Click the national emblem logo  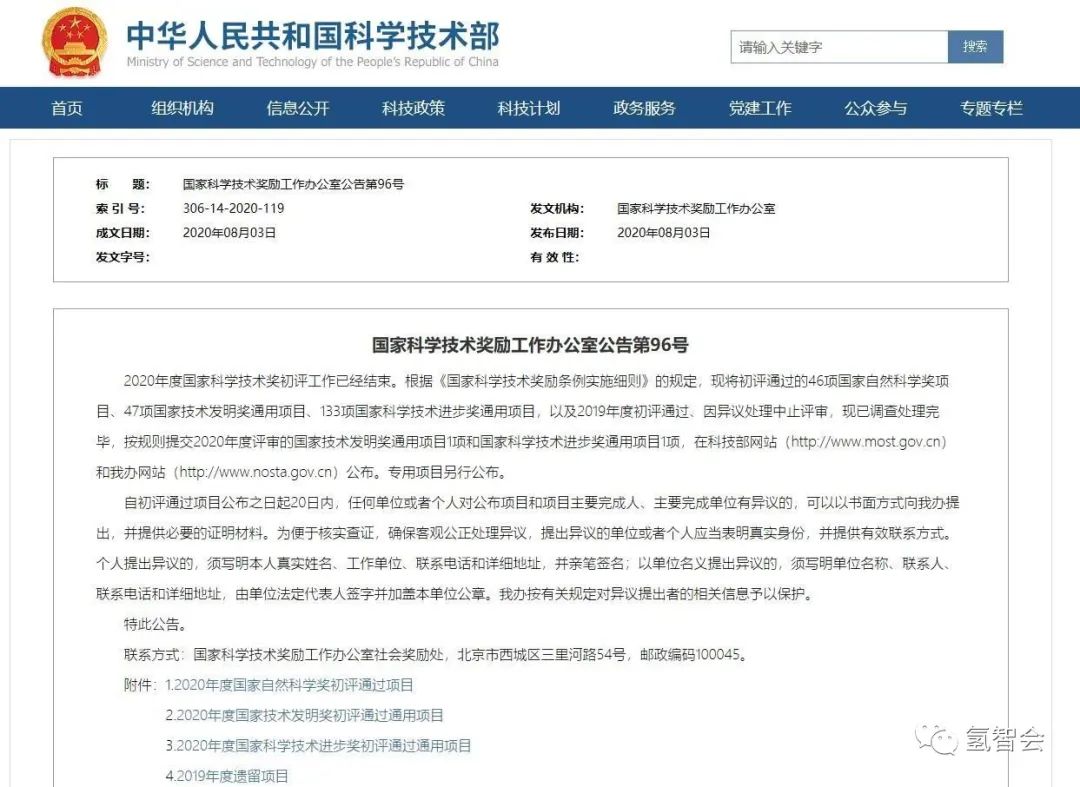(x=74, y=42)
